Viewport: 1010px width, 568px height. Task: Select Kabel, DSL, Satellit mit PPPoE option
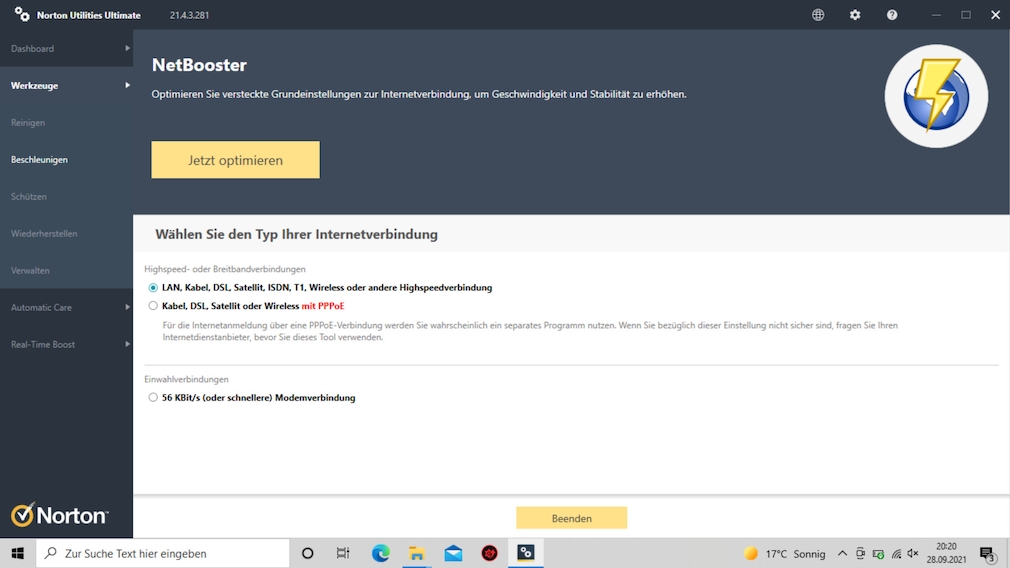(x=153, y=306)
